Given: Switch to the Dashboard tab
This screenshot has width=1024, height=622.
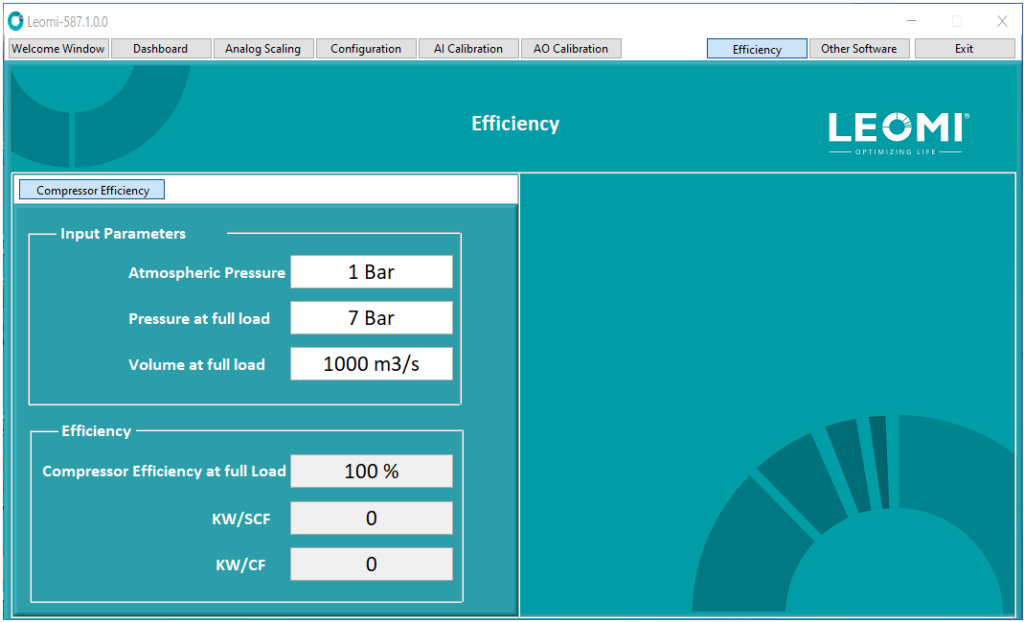Looking at the screenshot, I should pos(160,47).
